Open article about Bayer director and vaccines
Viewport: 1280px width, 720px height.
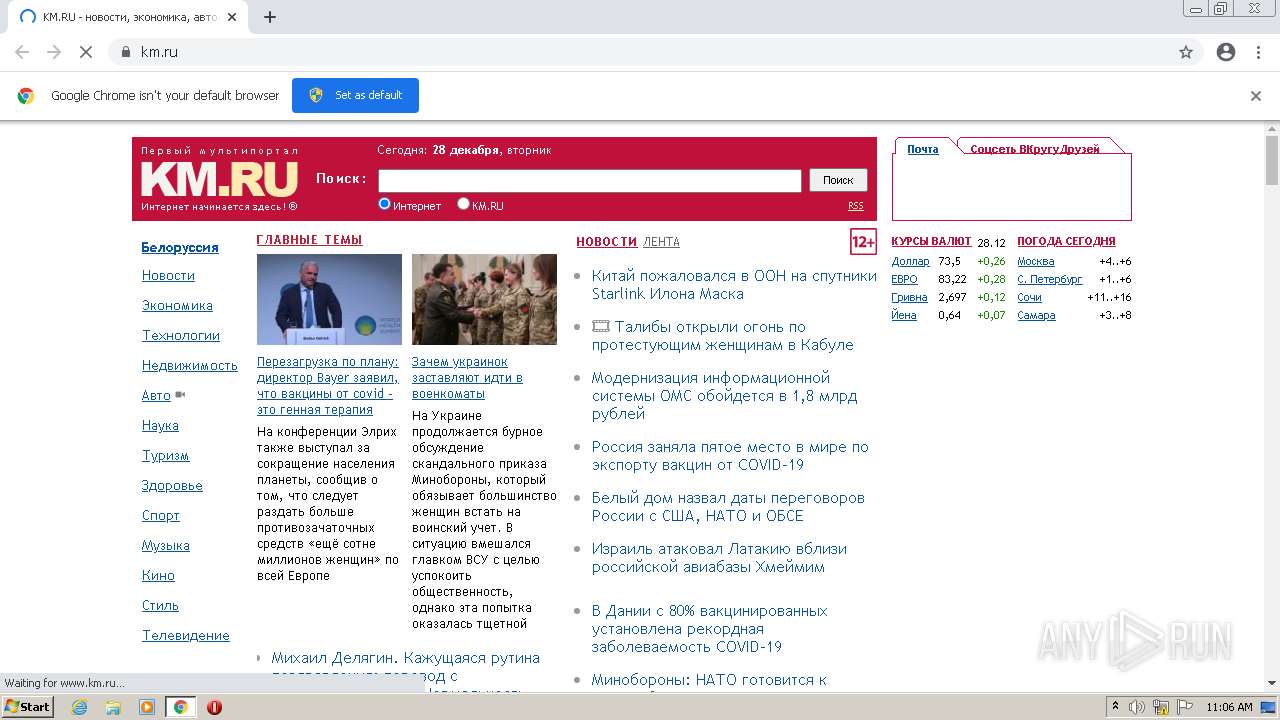(x=328, y=385)
